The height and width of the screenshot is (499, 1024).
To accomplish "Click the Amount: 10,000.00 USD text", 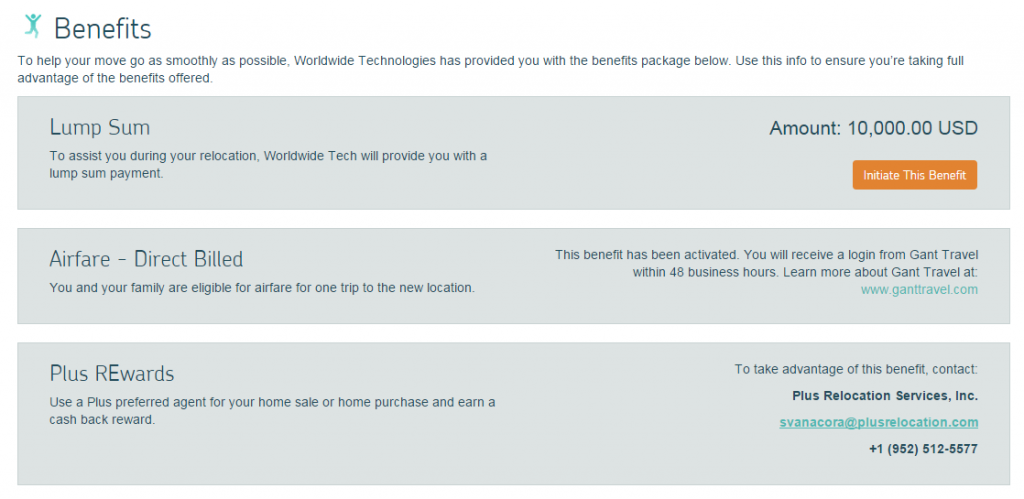I will (x=873, y=128).
